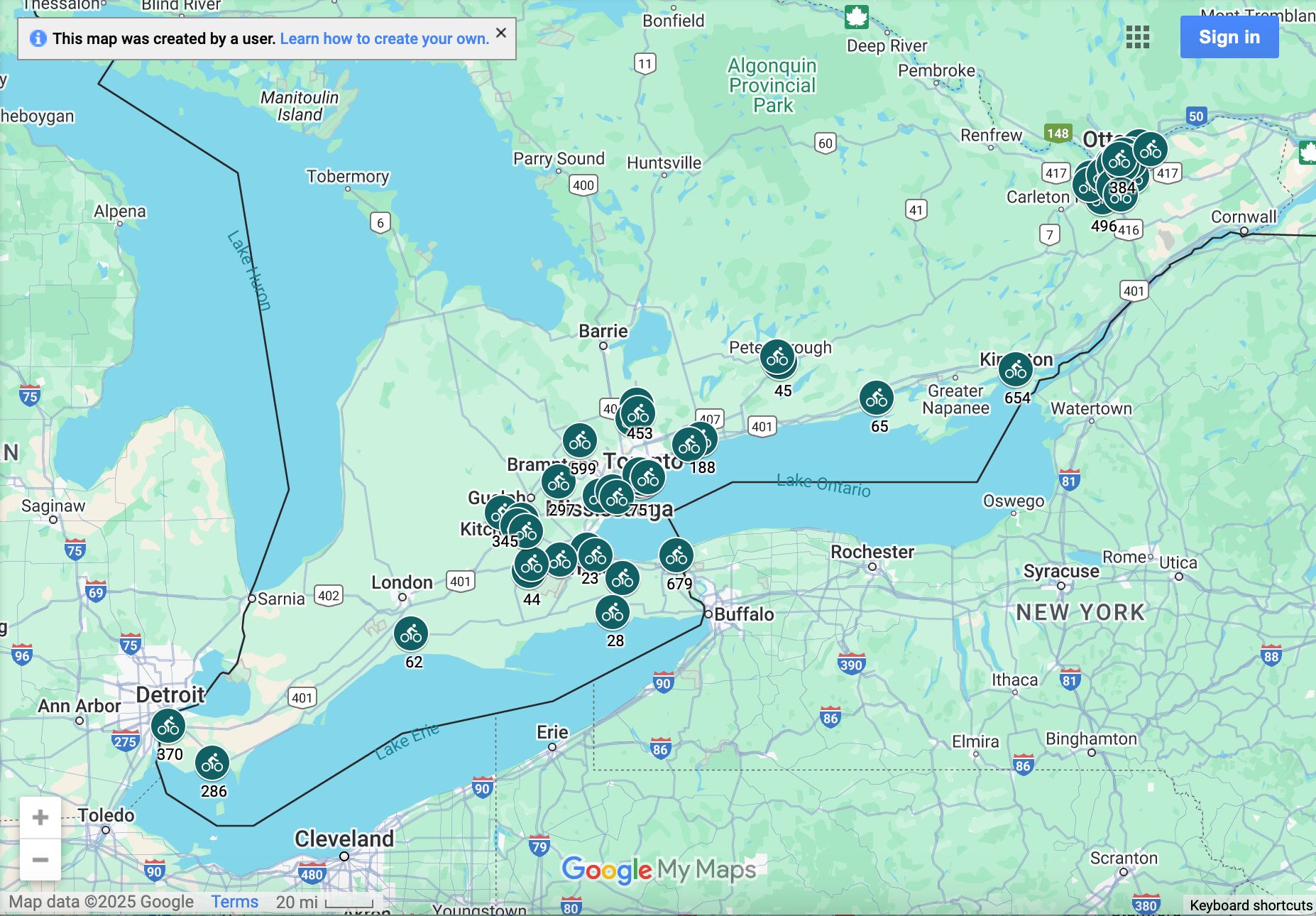This screenshot has height=916, width=1316.
Task: Click the Manitoulin Island label
Action: pyautogui.click(x=300, y=106)
